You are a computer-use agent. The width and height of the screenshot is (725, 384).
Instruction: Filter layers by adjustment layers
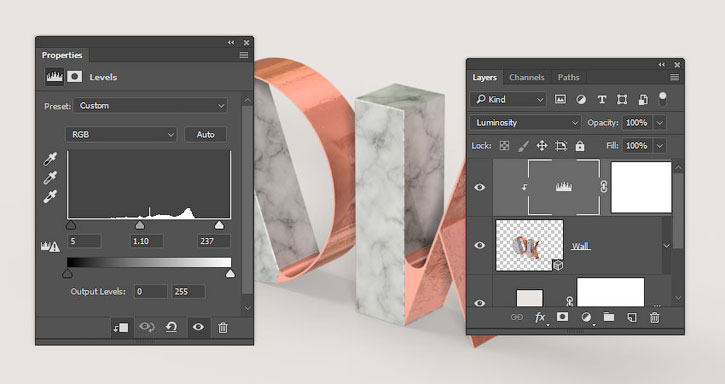point(581,99)
